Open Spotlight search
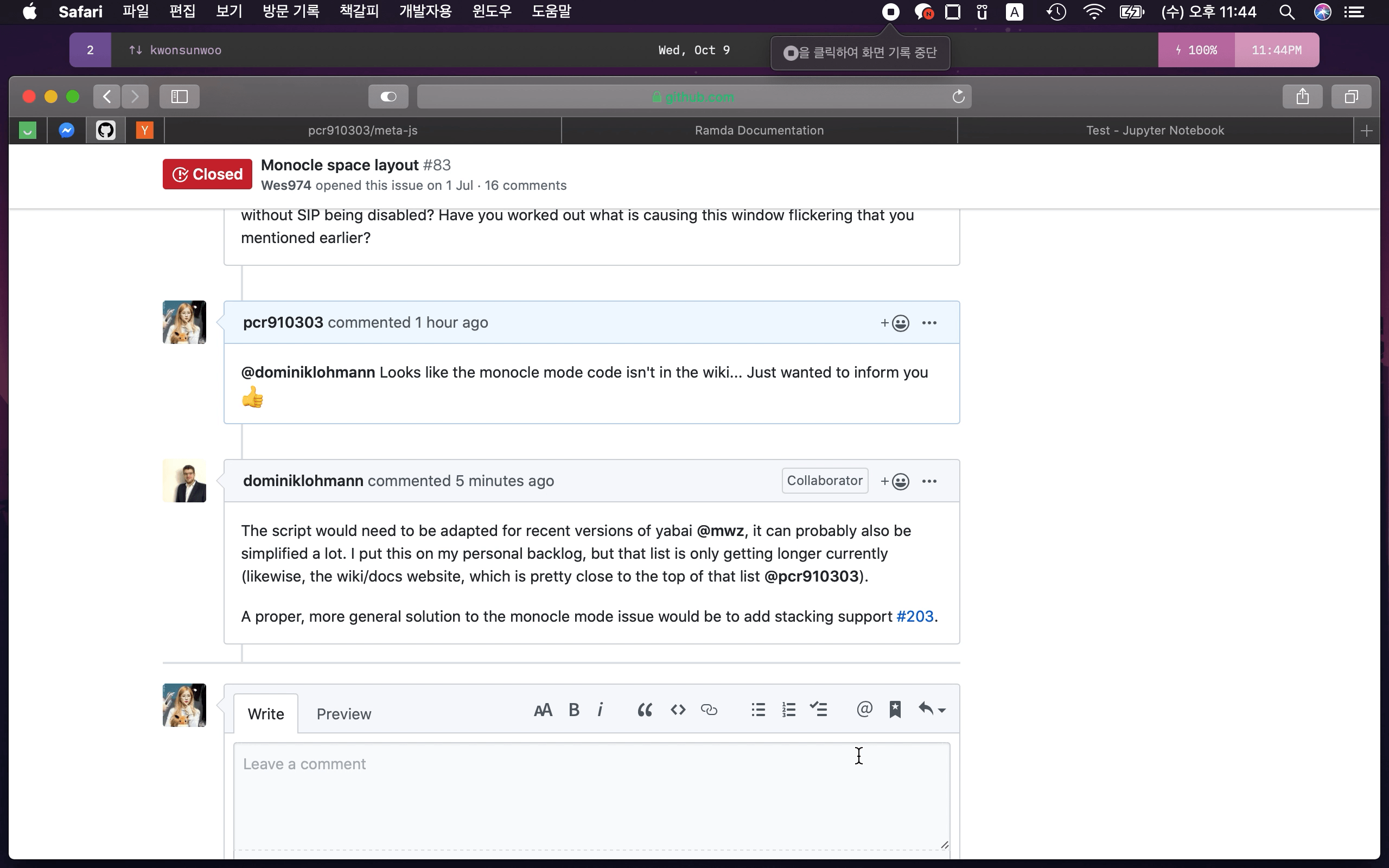 pos(1286,11)
